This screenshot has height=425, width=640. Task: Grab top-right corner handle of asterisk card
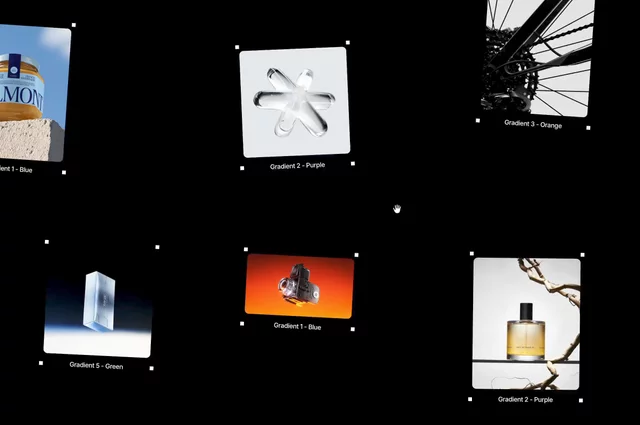point(348,42)
